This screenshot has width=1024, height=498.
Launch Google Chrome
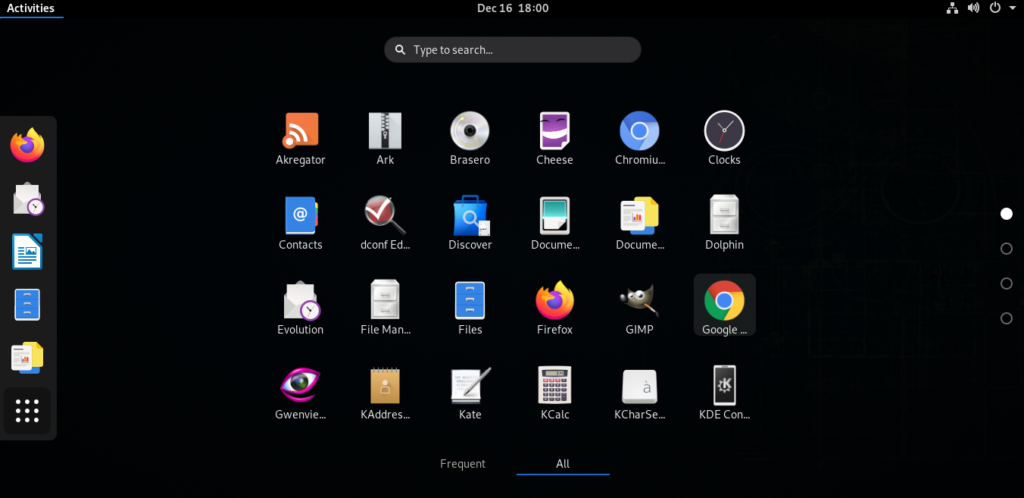coord(724,305)
